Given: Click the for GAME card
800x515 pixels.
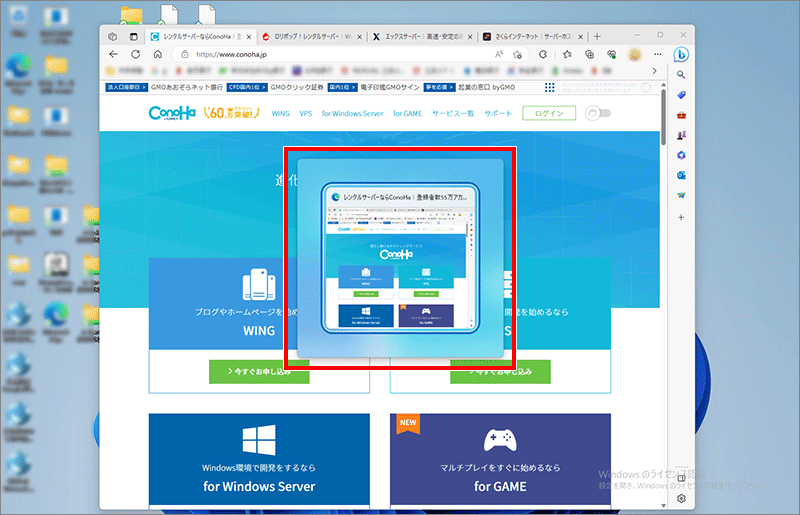Looking at the screenshot, I should tap(501, 459).
